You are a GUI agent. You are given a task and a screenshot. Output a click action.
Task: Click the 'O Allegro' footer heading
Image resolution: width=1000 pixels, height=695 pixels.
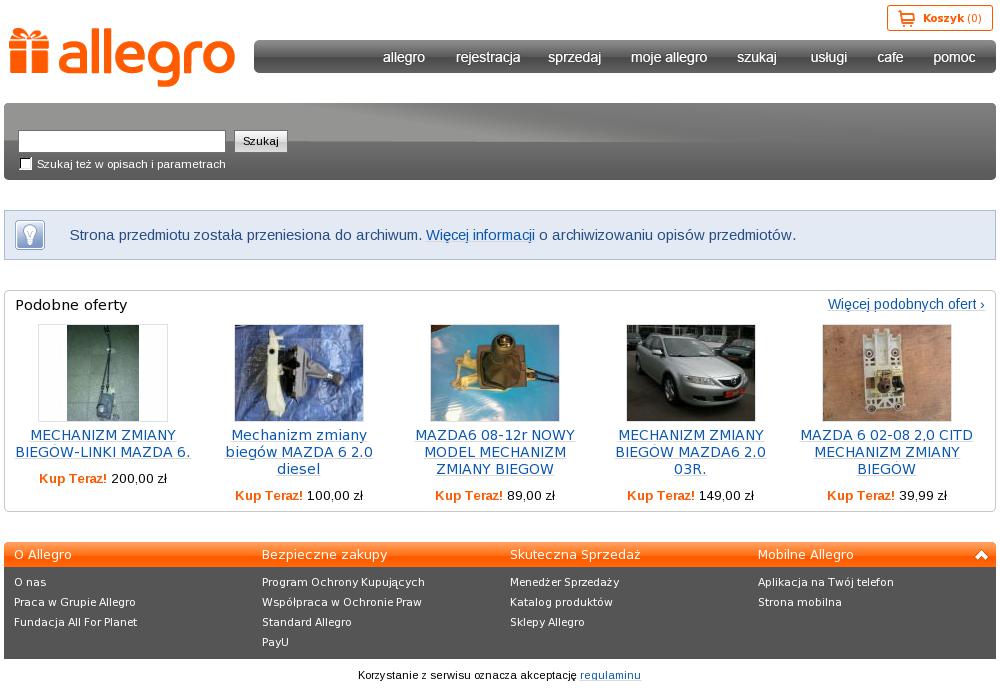coord(43,555)
